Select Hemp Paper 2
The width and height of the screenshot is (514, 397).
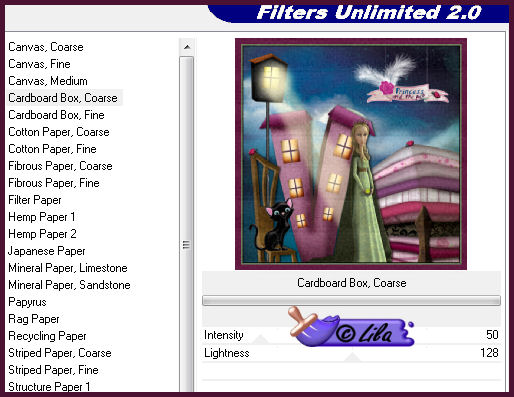click(x=42, y=234)
